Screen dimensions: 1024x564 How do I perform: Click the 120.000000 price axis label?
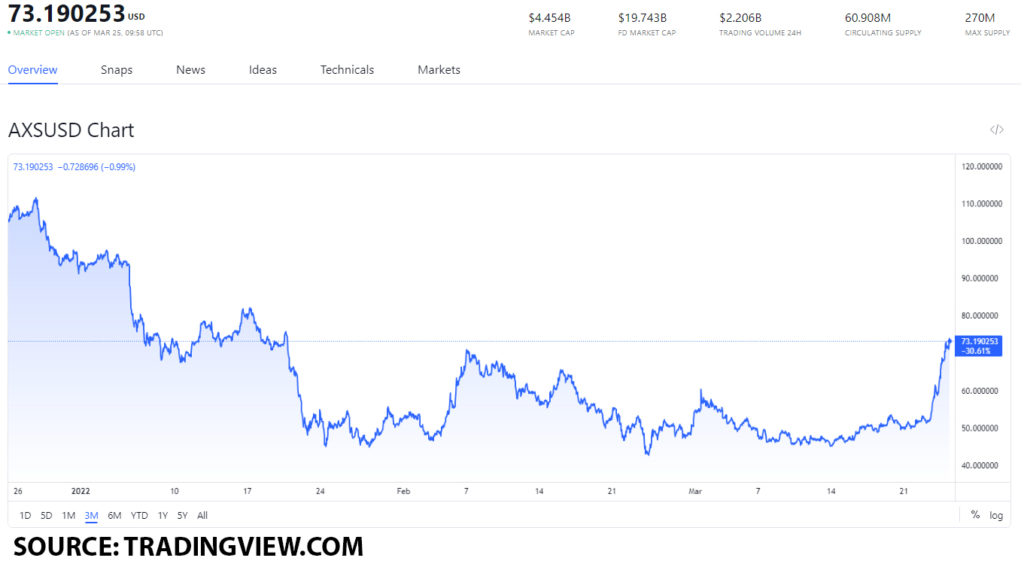click(982, 166)
